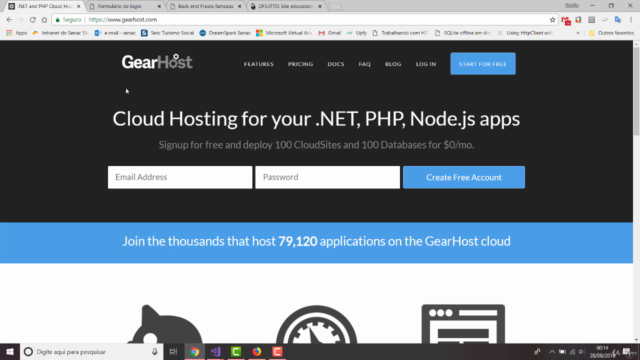Screen dimensions: 640x360
Task: Click the START FOR FREE button
Action: click(x=483, y=64)
